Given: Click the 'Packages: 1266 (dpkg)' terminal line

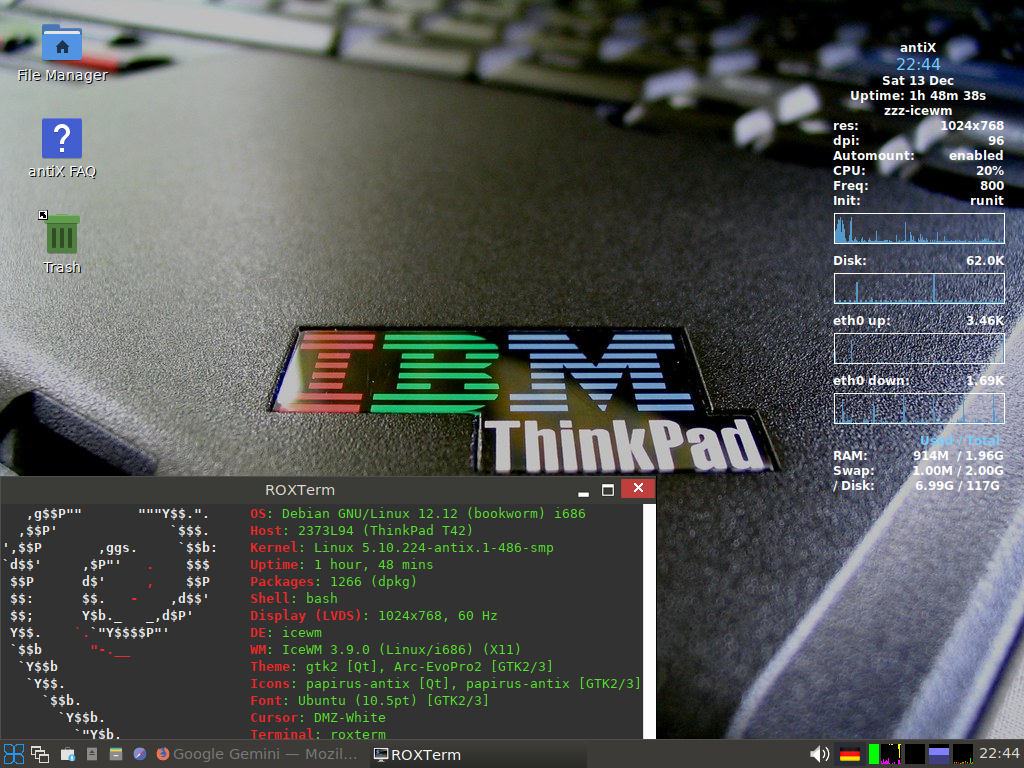Looking at the screenshot, I should (333, 581).
